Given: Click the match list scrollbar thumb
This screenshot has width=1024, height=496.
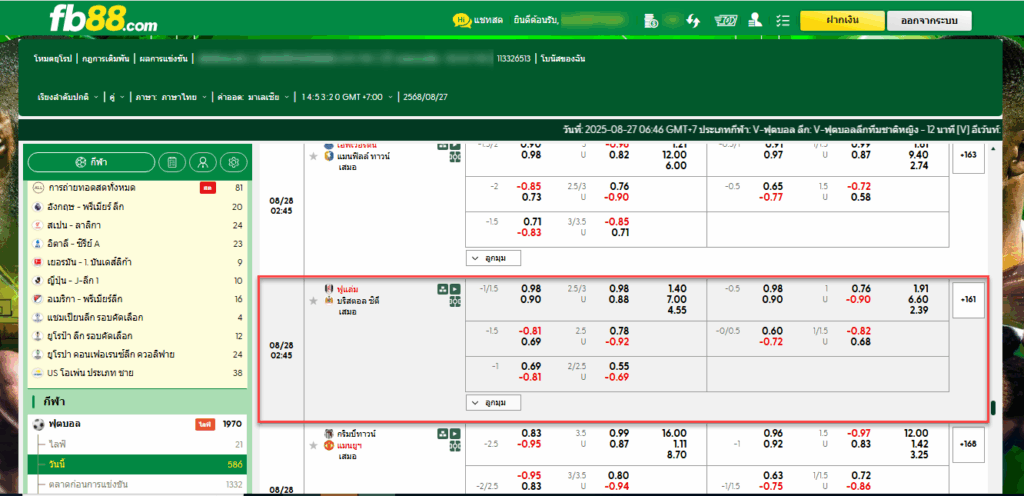Looking at the screenshot, I should pos(994,408).
